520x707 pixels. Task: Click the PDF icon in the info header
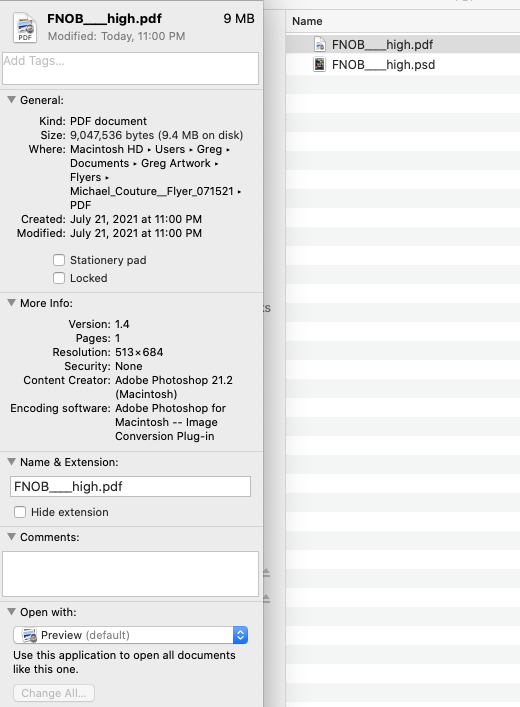25,28
